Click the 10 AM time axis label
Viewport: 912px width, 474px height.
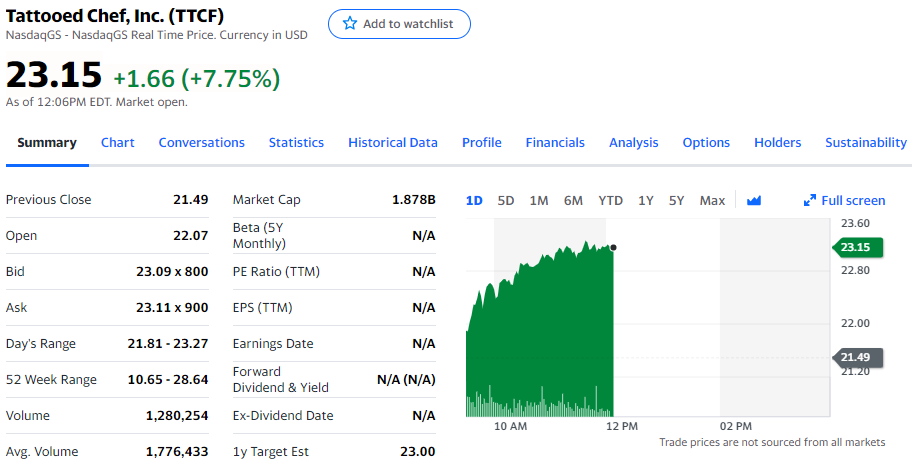click(x=510, y=426)
